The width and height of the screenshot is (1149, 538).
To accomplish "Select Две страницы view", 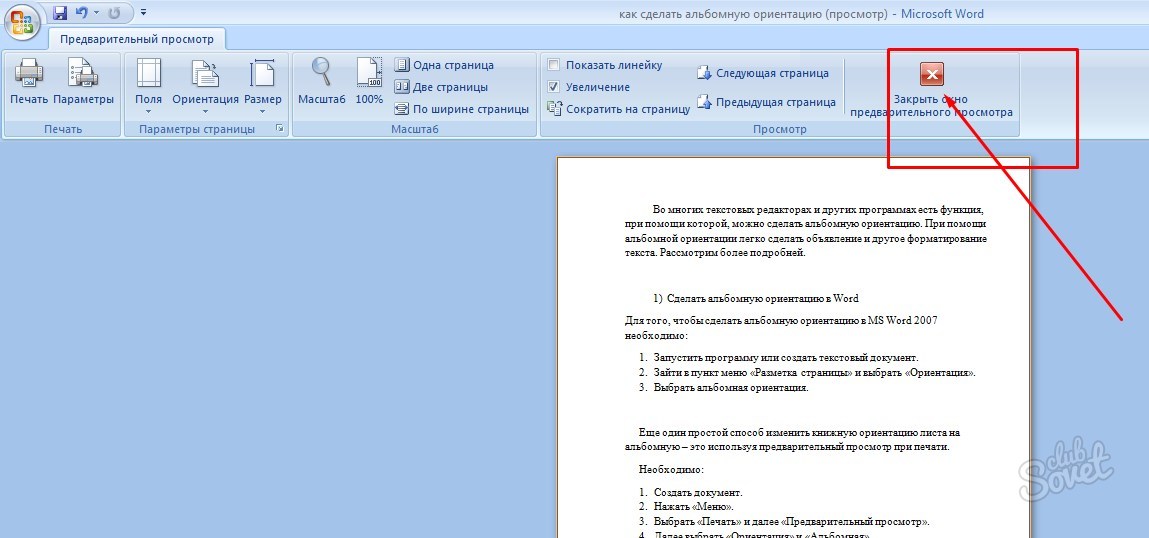I will 441,87.
